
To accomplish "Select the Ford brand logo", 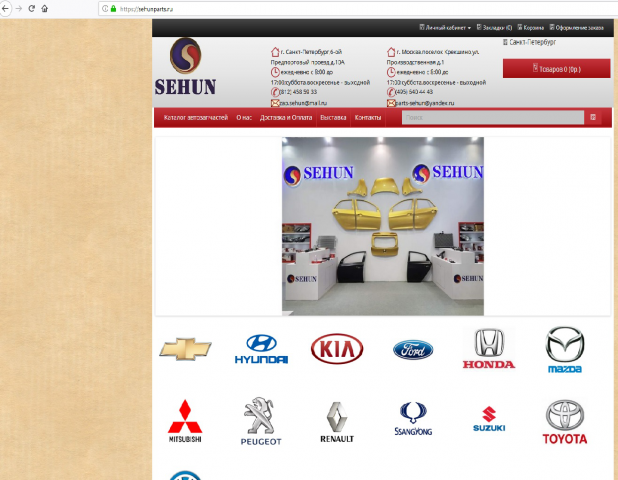I will (413, 350).
